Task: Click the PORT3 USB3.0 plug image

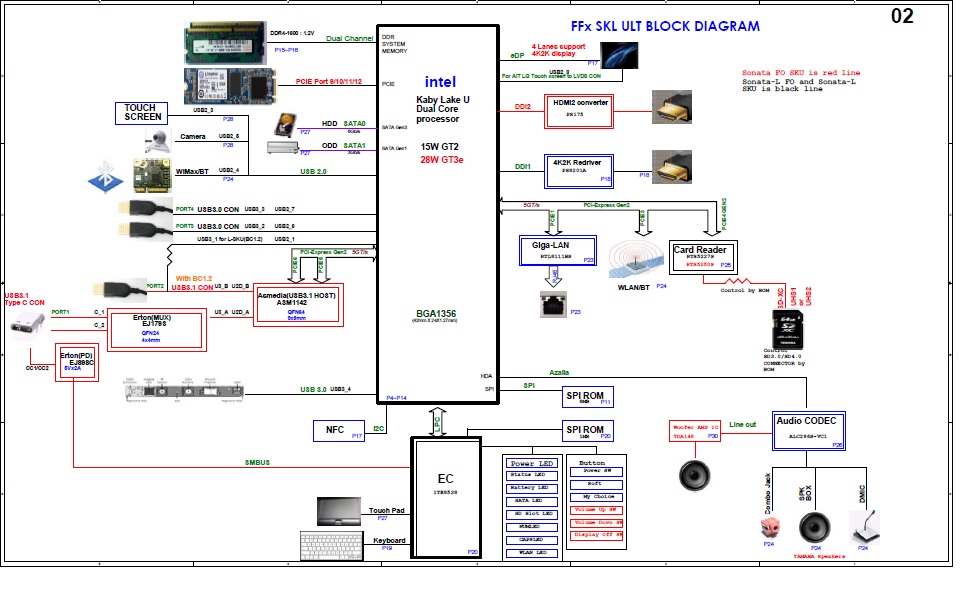Action: tap(146, 229)
